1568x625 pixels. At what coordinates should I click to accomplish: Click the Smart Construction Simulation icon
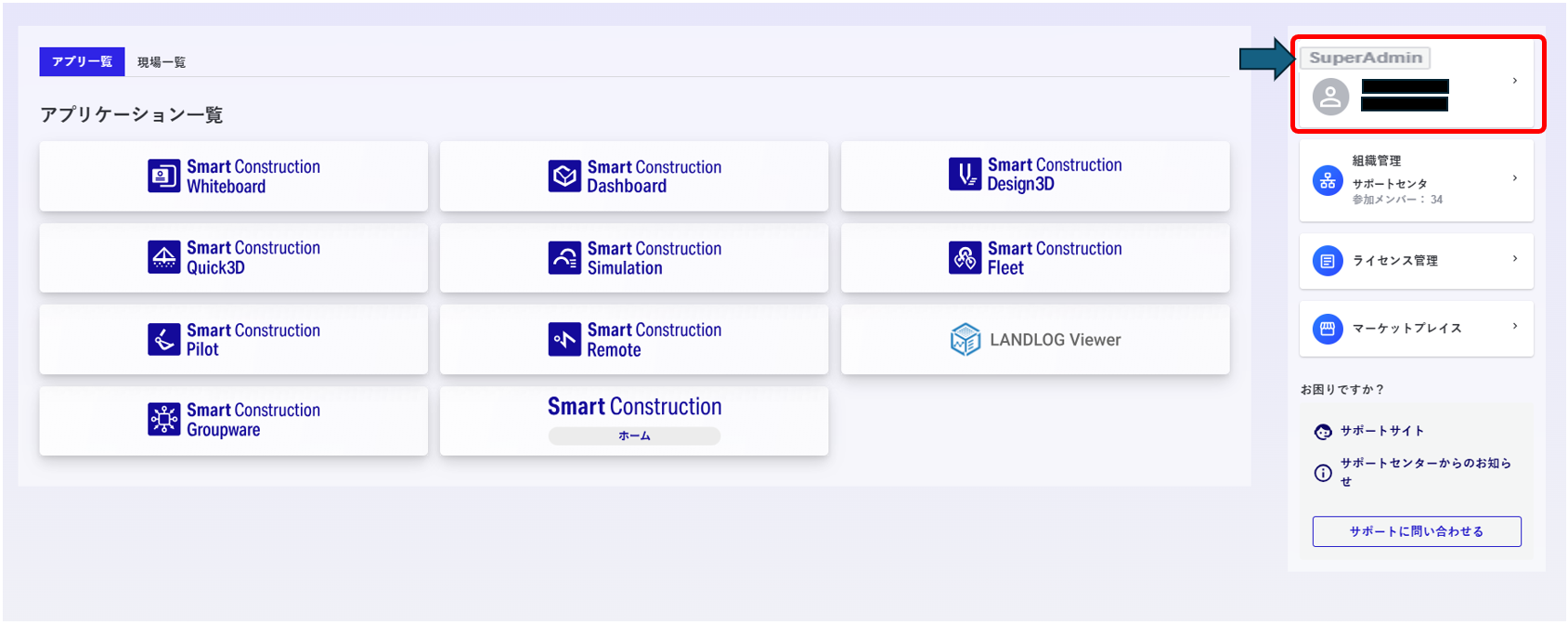(x=564, y=257)
